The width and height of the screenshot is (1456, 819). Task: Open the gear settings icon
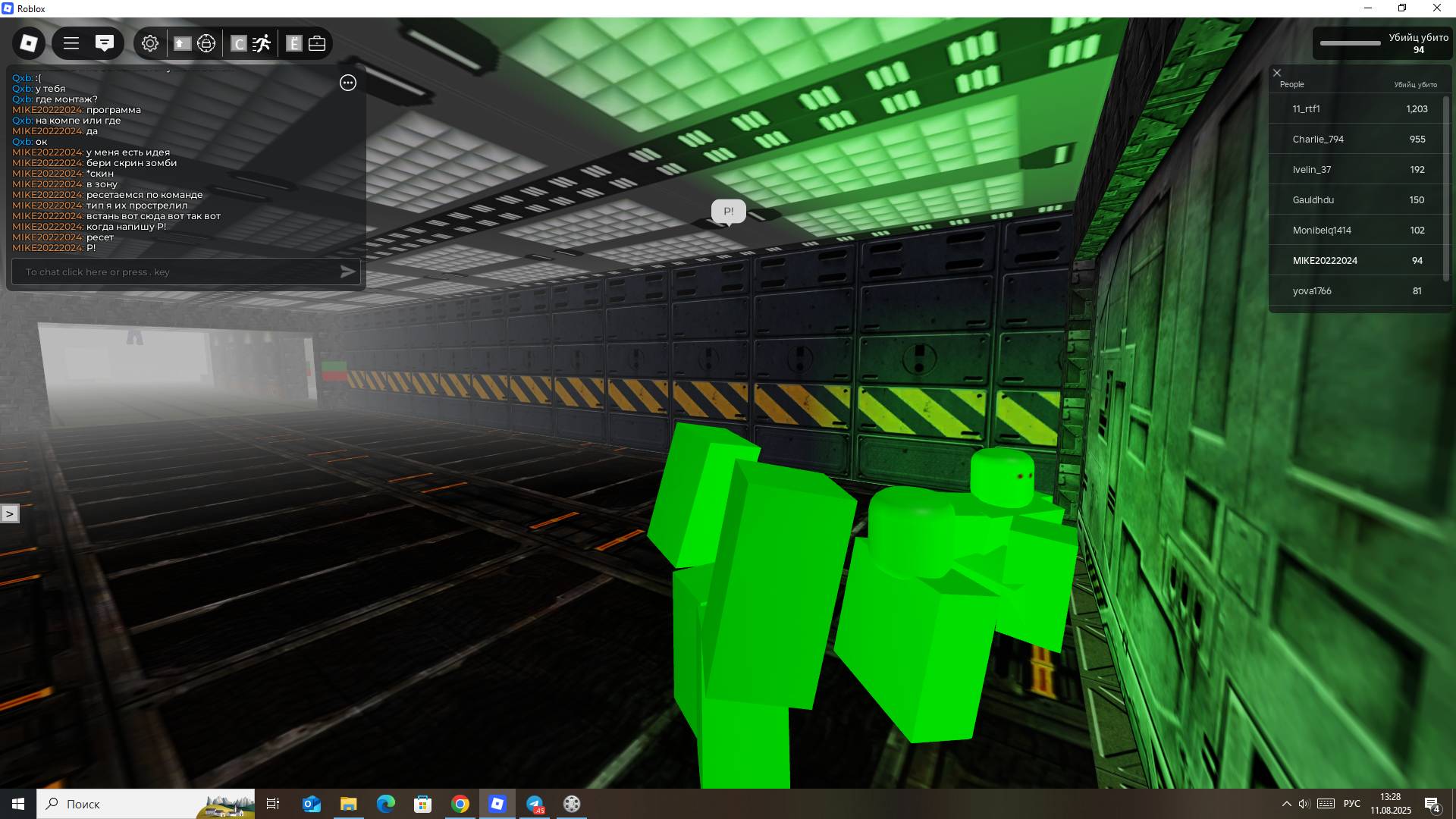[x=150, y=43]
